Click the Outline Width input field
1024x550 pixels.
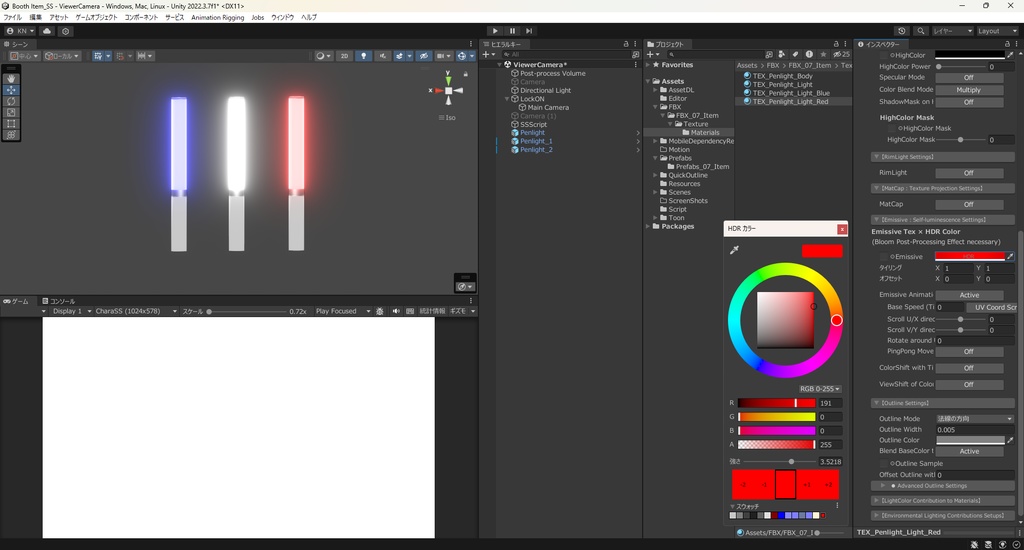(974, 430)
